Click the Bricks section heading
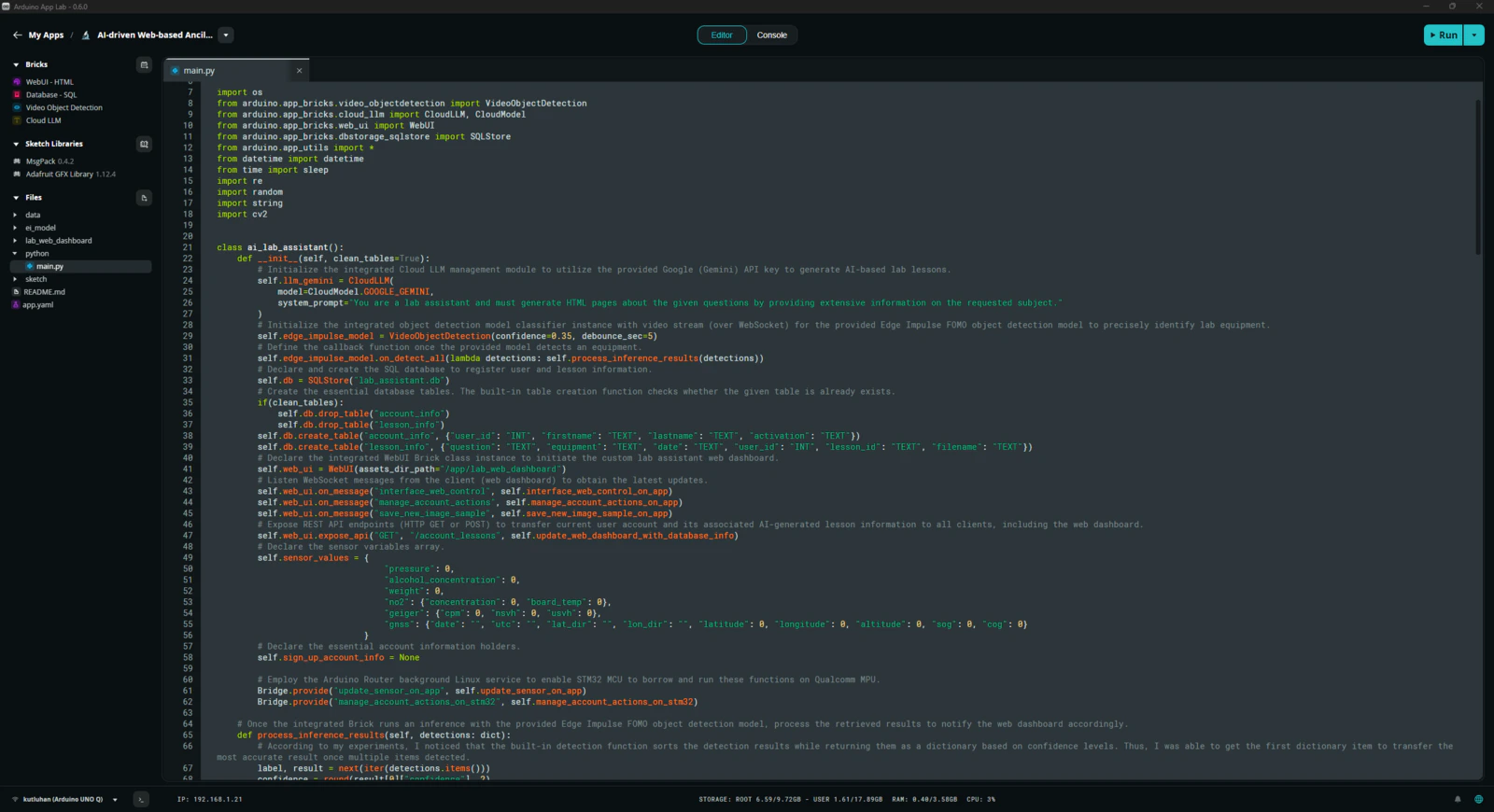The image size is (1494, 812). (x=36, y=64)
